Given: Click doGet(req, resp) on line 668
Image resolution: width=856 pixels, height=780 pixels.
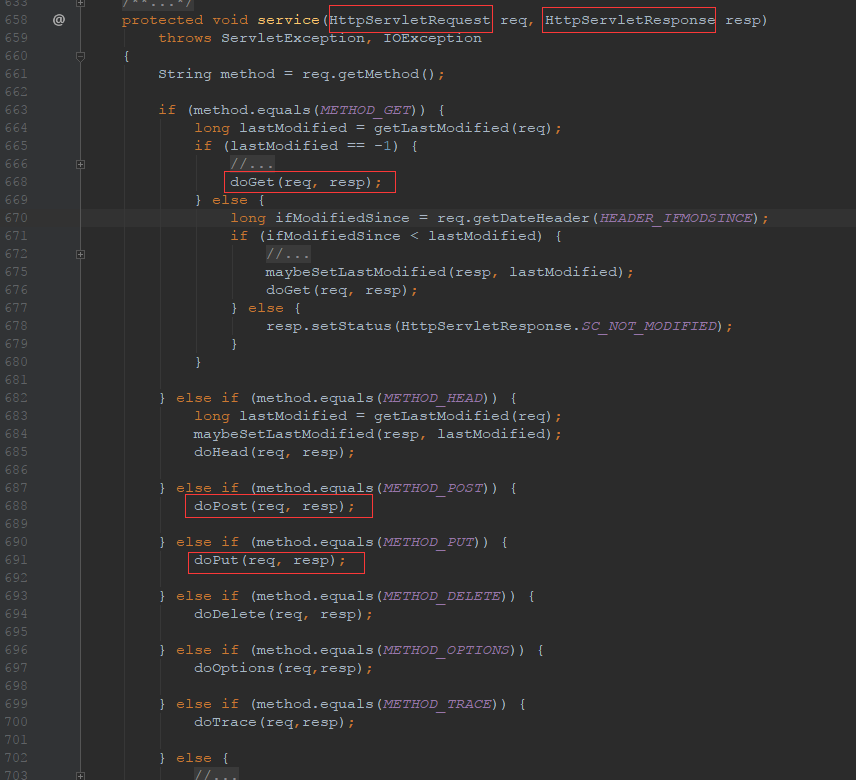Looking at the screenshot, I should click(301, 182).
